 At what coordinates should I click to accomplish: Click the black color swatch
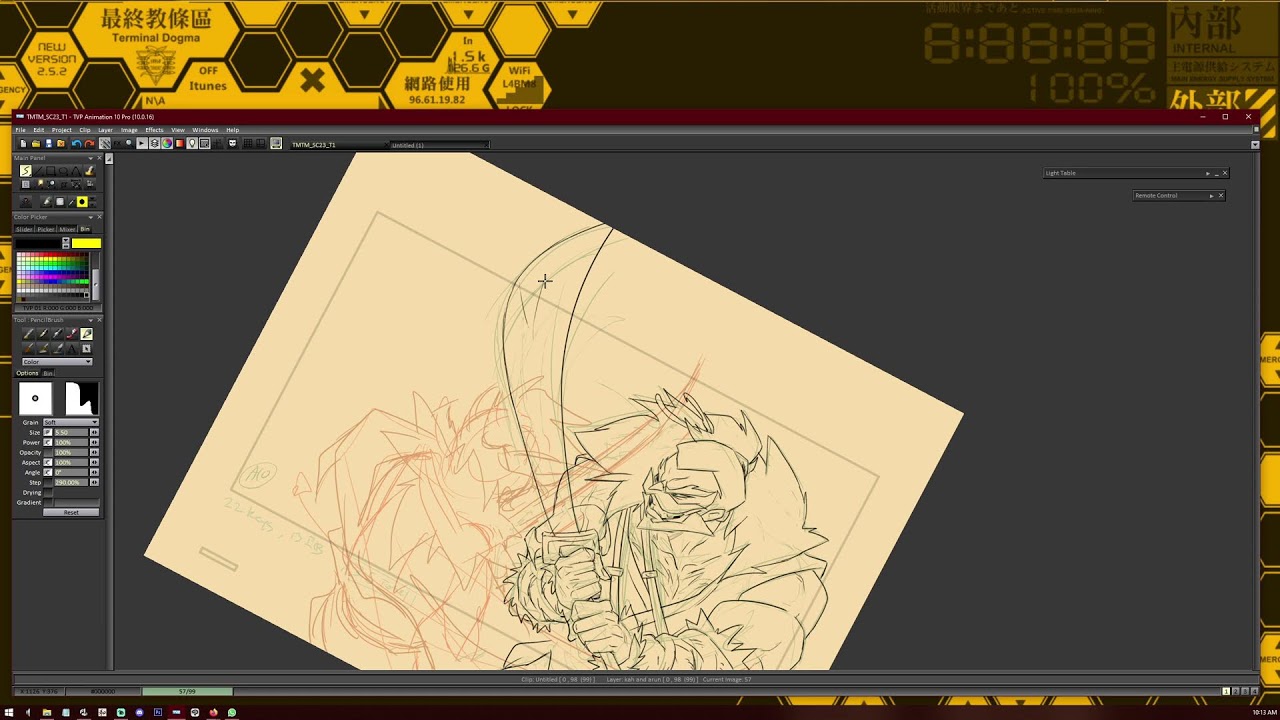(38, 243)
